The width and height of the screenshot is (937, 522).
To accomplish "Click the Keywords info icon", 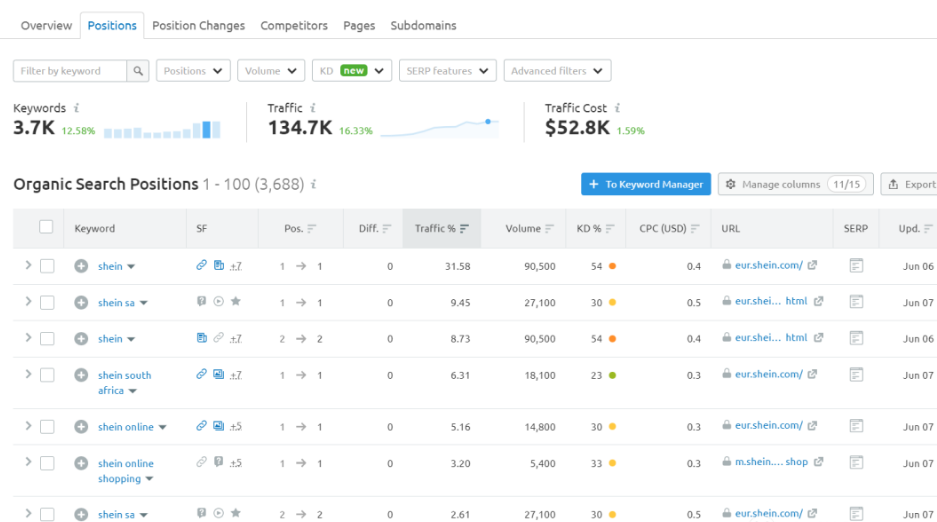I will (77, 108).
